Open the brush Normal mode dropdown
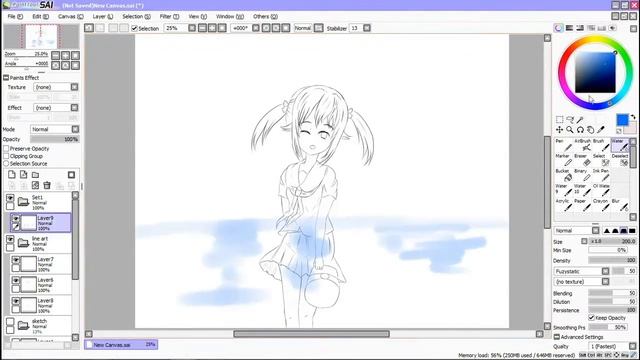Screen dimensions: 640x360 point(577,231)
